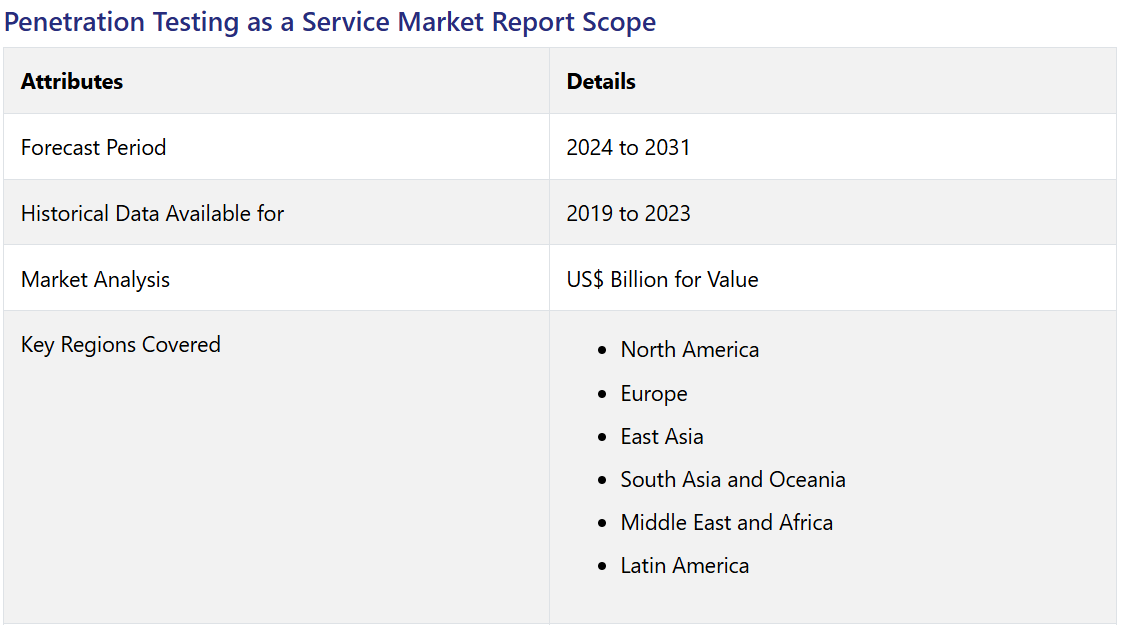Click the 2024 to 2031 value cell
The image size is (1123, 625).
628,148
